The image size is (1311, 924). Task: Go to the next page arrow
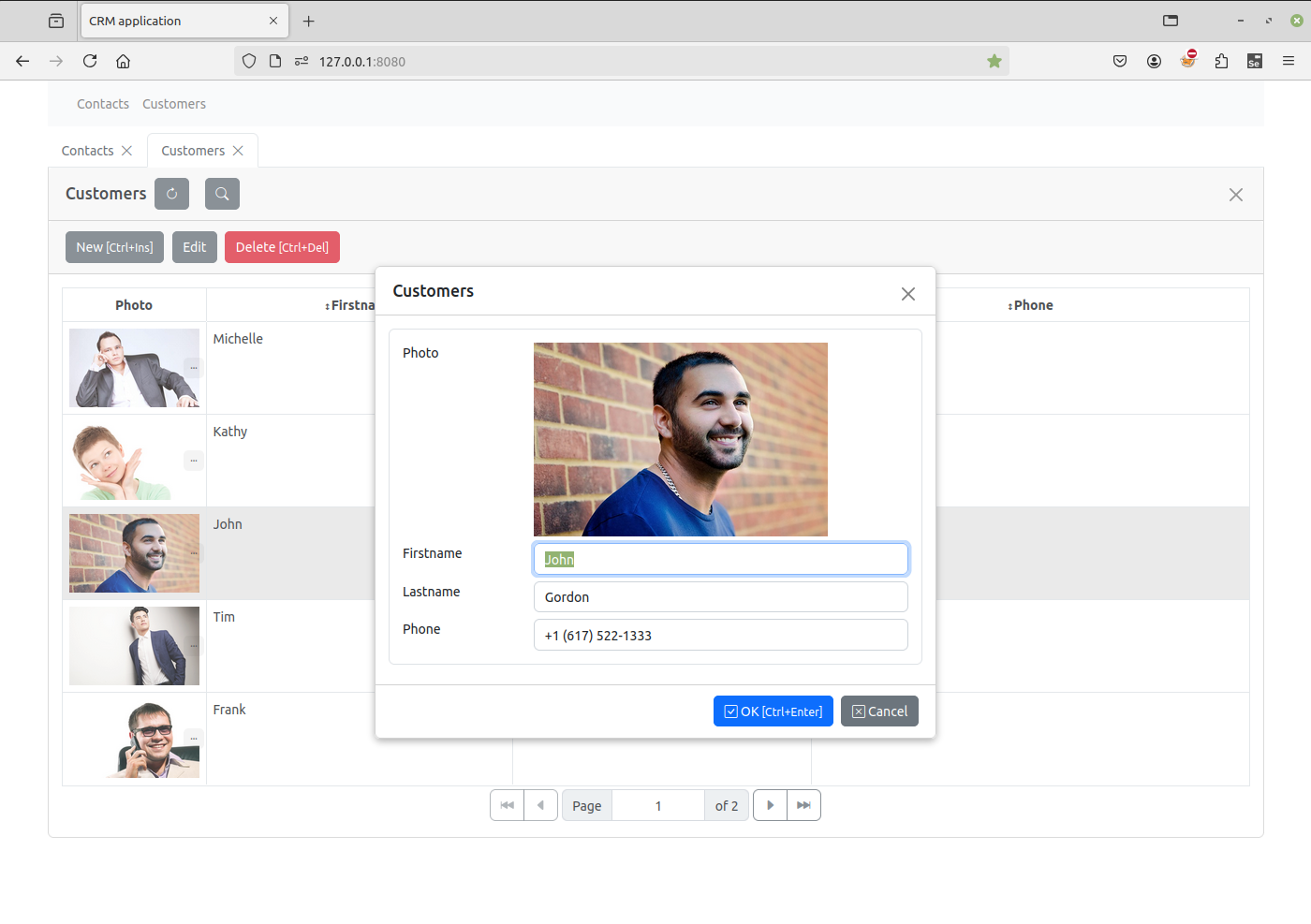coord(770,805)
